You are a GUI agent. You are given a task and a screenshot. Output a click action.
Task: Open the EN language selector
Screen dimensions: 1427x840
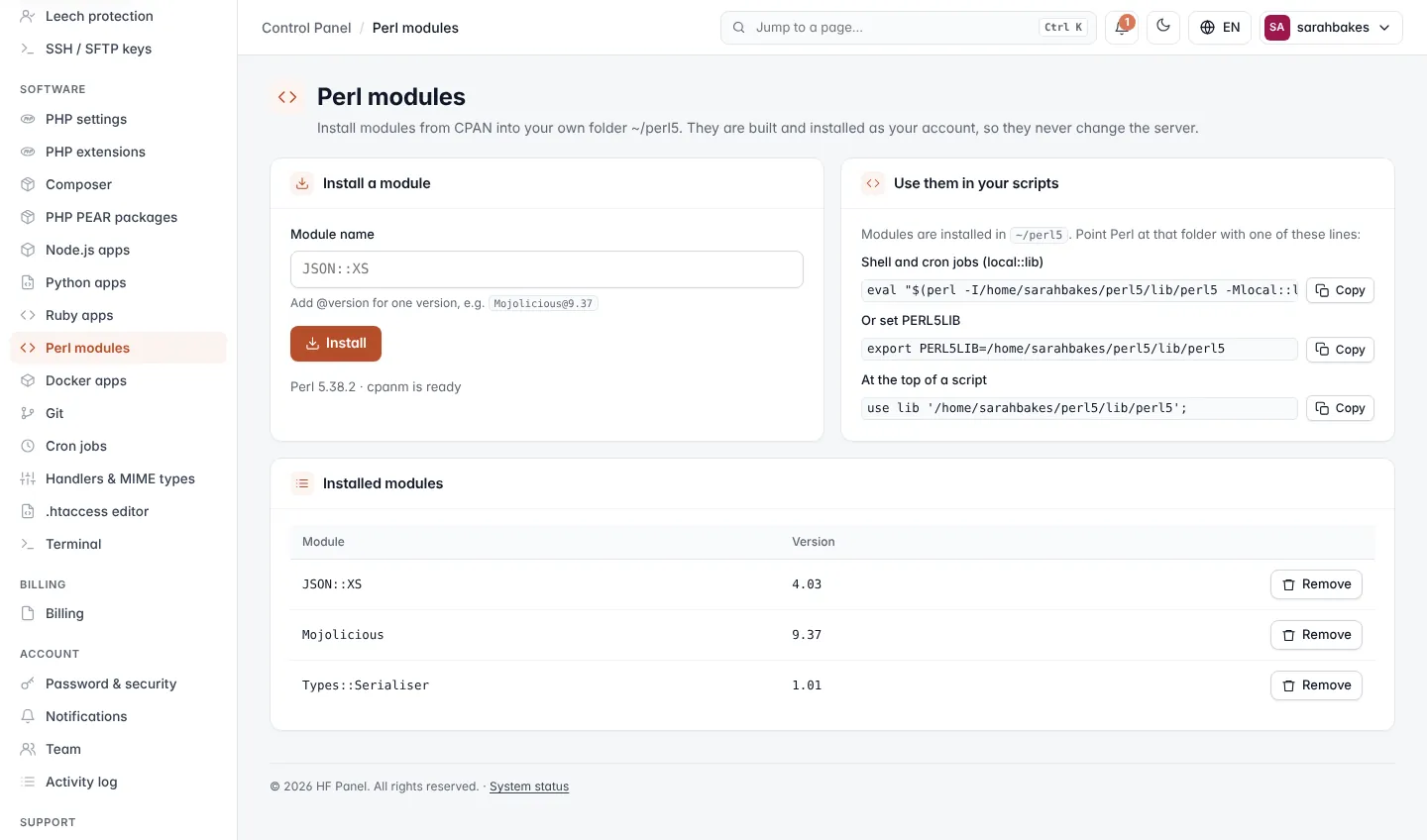click(x=1220, y=28)
